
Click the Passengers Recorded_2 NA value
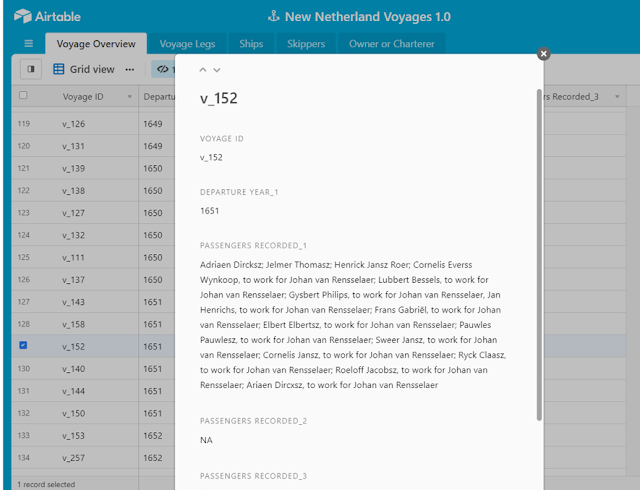(x=206, y=440)
